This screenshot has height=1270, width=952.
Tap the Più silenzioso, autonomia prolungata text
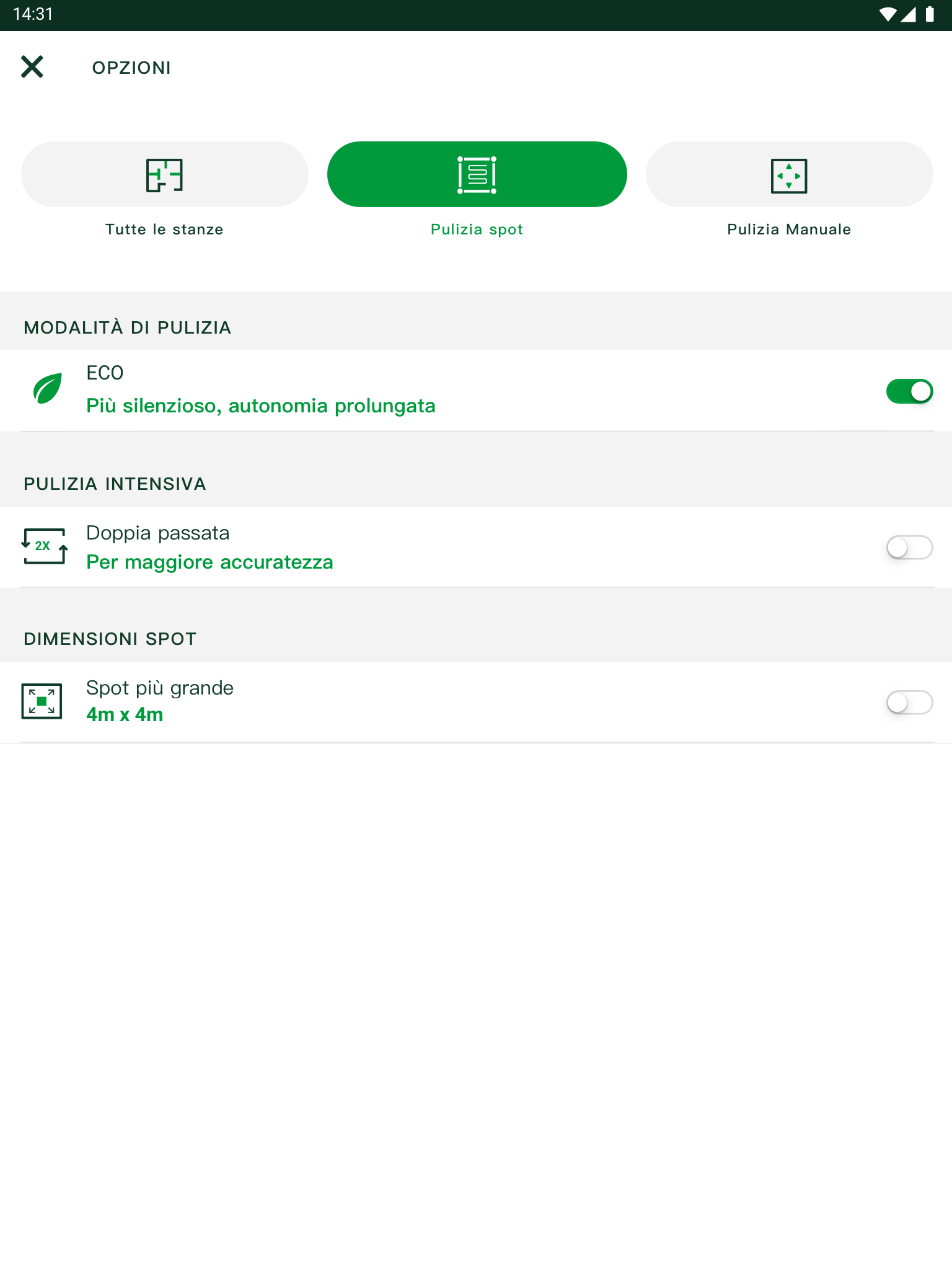261,406
